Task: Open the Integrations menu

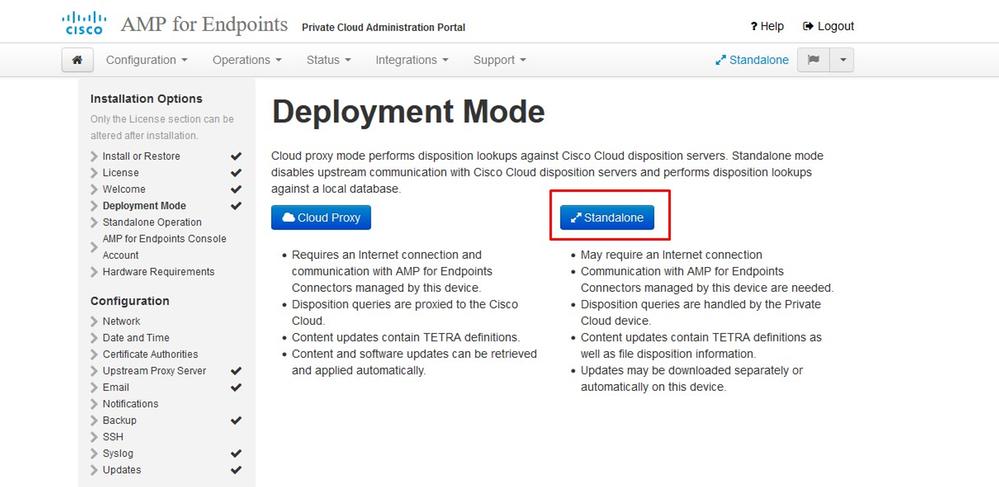Action: pos(412,60)
